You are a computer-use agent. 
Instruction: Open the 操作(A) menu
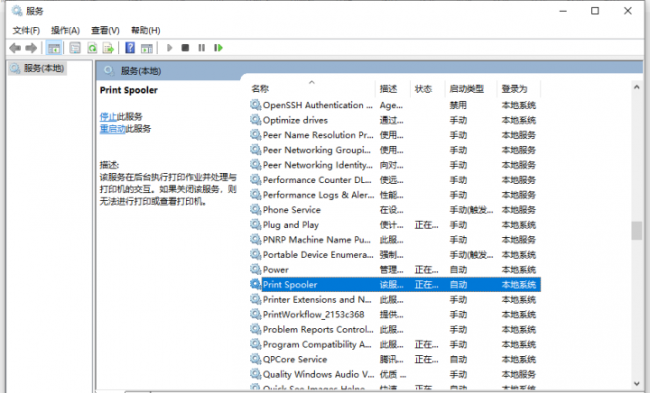(65, 30)
